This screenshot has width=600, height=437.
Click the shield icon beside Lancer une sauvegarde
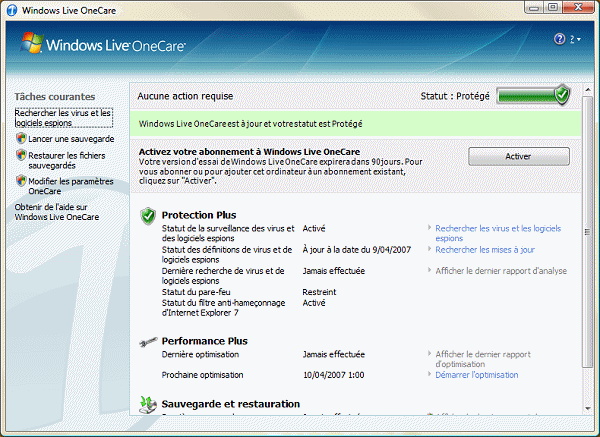[x=21, y=139]
